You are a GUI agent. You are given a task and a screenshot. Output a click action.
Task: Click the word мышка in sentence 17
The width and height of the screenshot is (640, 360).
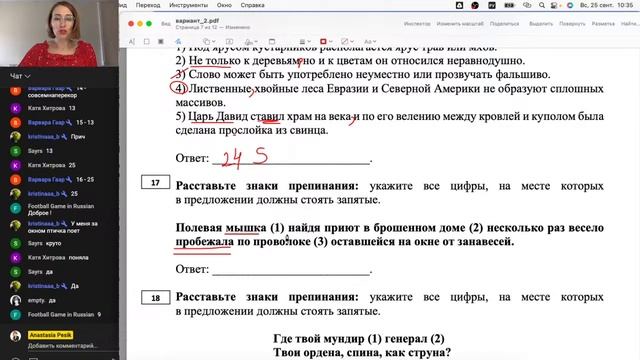click(x=246, y=228)
